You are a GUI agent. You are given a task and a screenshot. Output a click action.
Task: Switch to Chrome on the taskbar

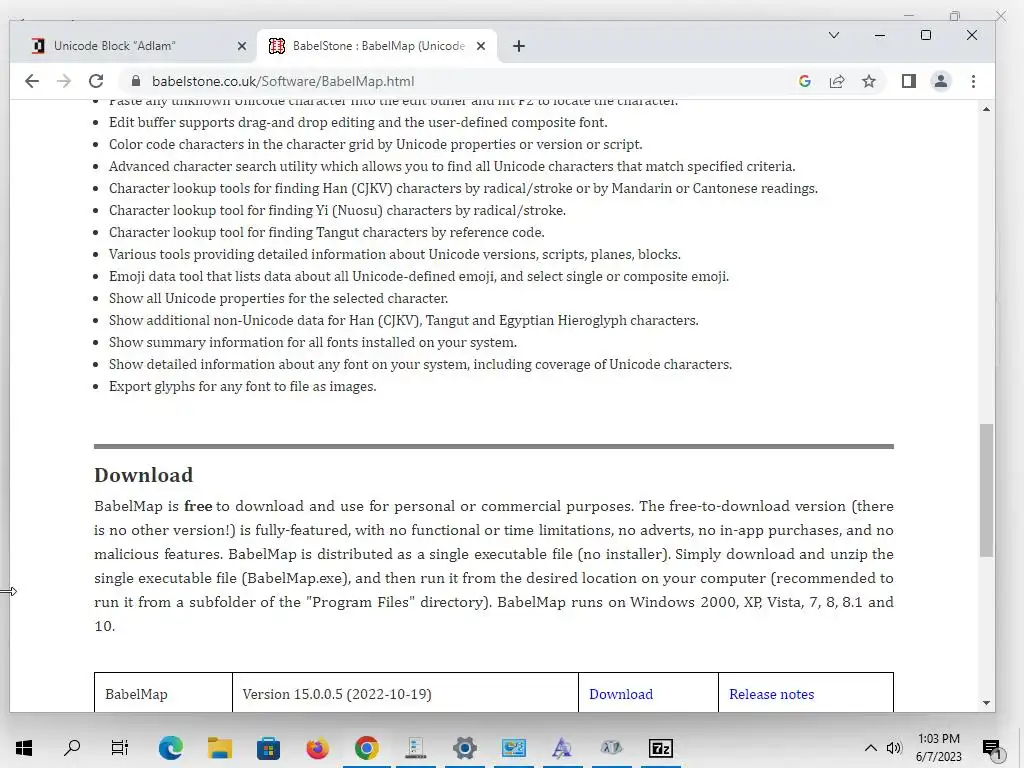pyautogui.click(x=366, y=748)
